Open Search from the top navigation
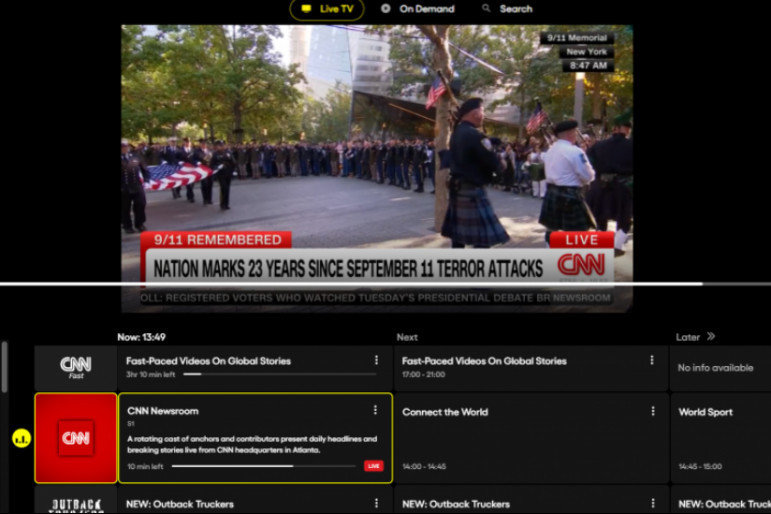 (506, 9)
